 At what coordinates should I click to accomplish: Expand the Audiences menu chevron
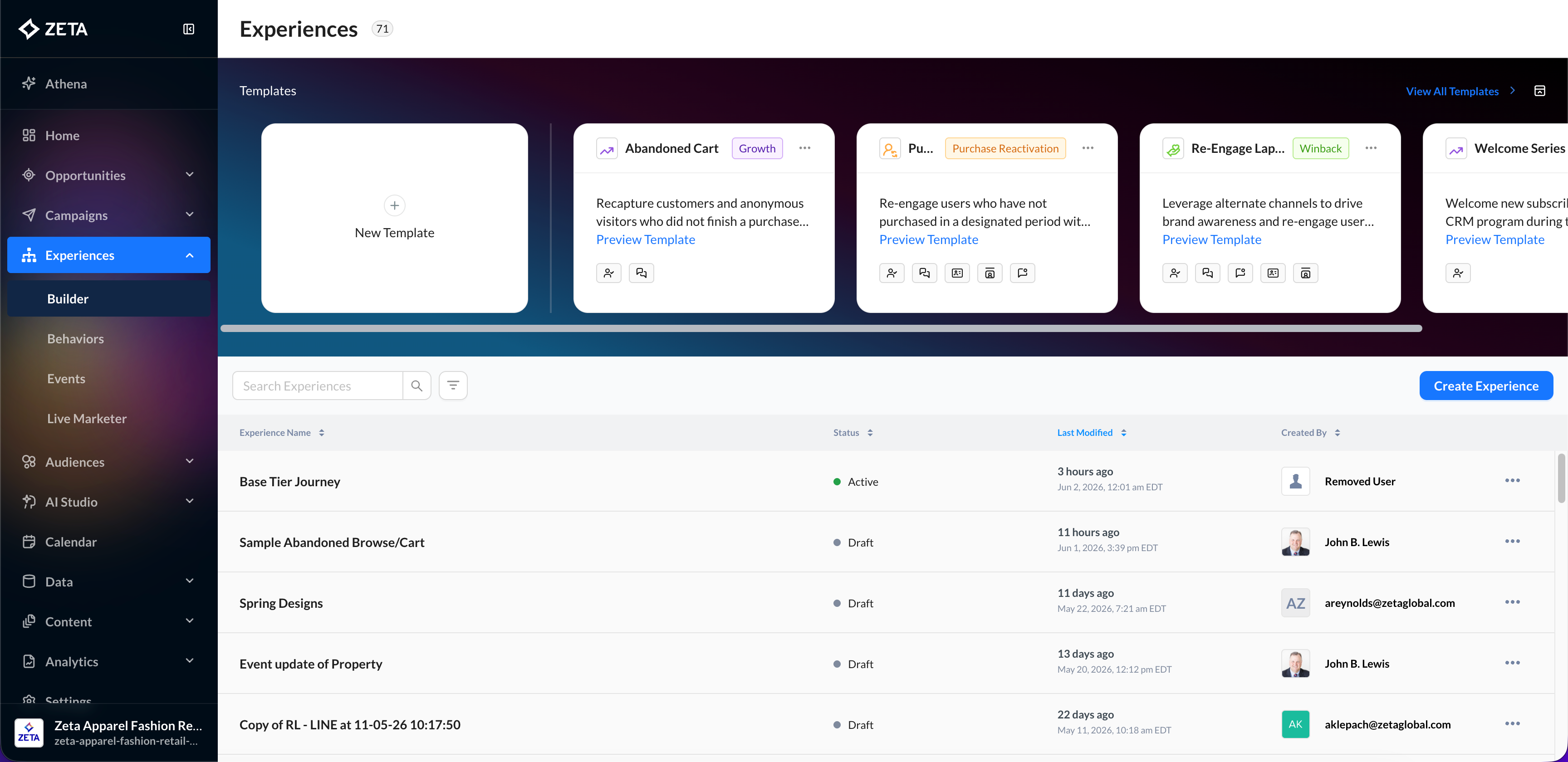point(190,461)
